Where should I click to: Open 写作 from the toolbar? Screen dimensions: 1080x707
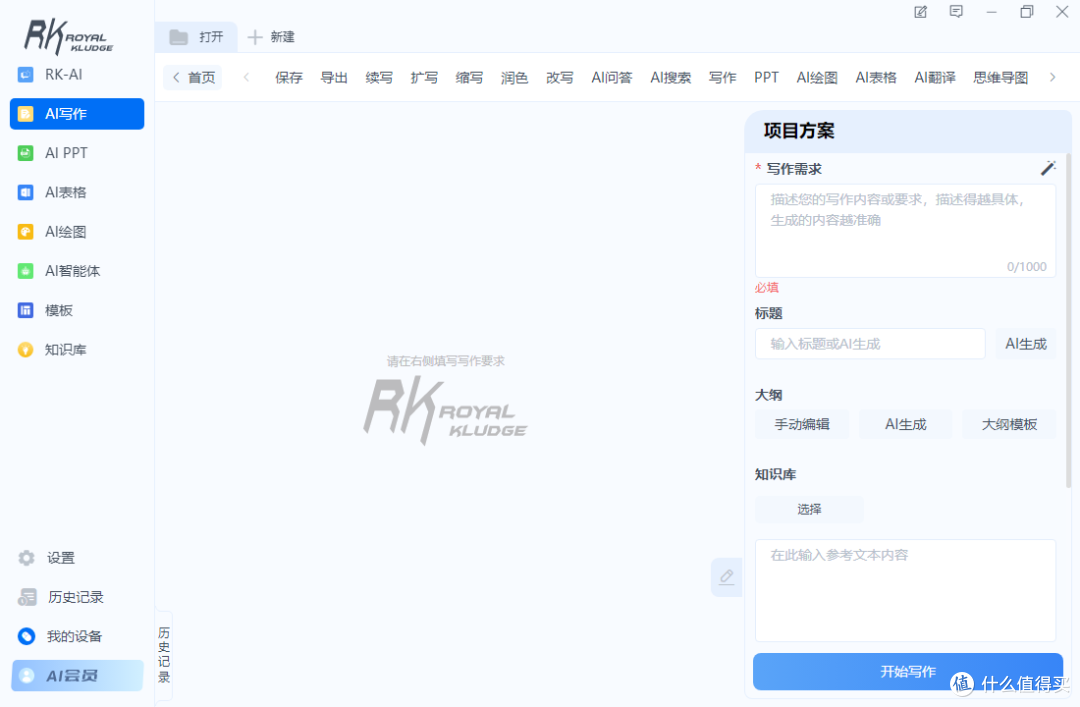point(723,77)
